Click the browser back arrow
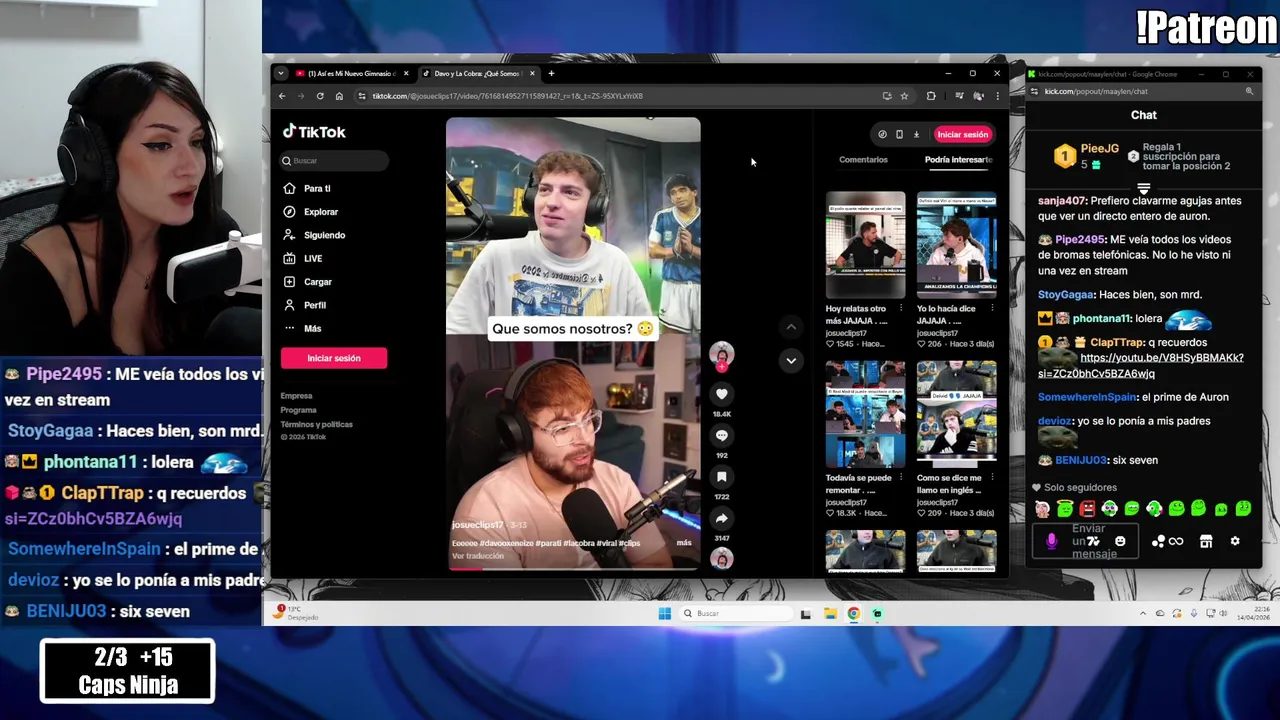Image resolution: width=1280 pixels, height=720 pixels. pos(282,96)
